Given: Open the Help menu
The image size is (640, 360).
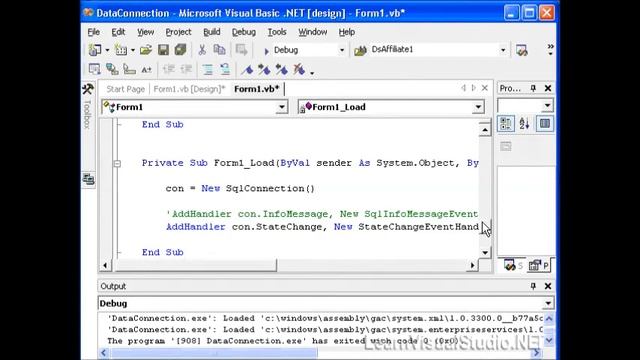Looking at the screenshot, I should tap(347, 32).
